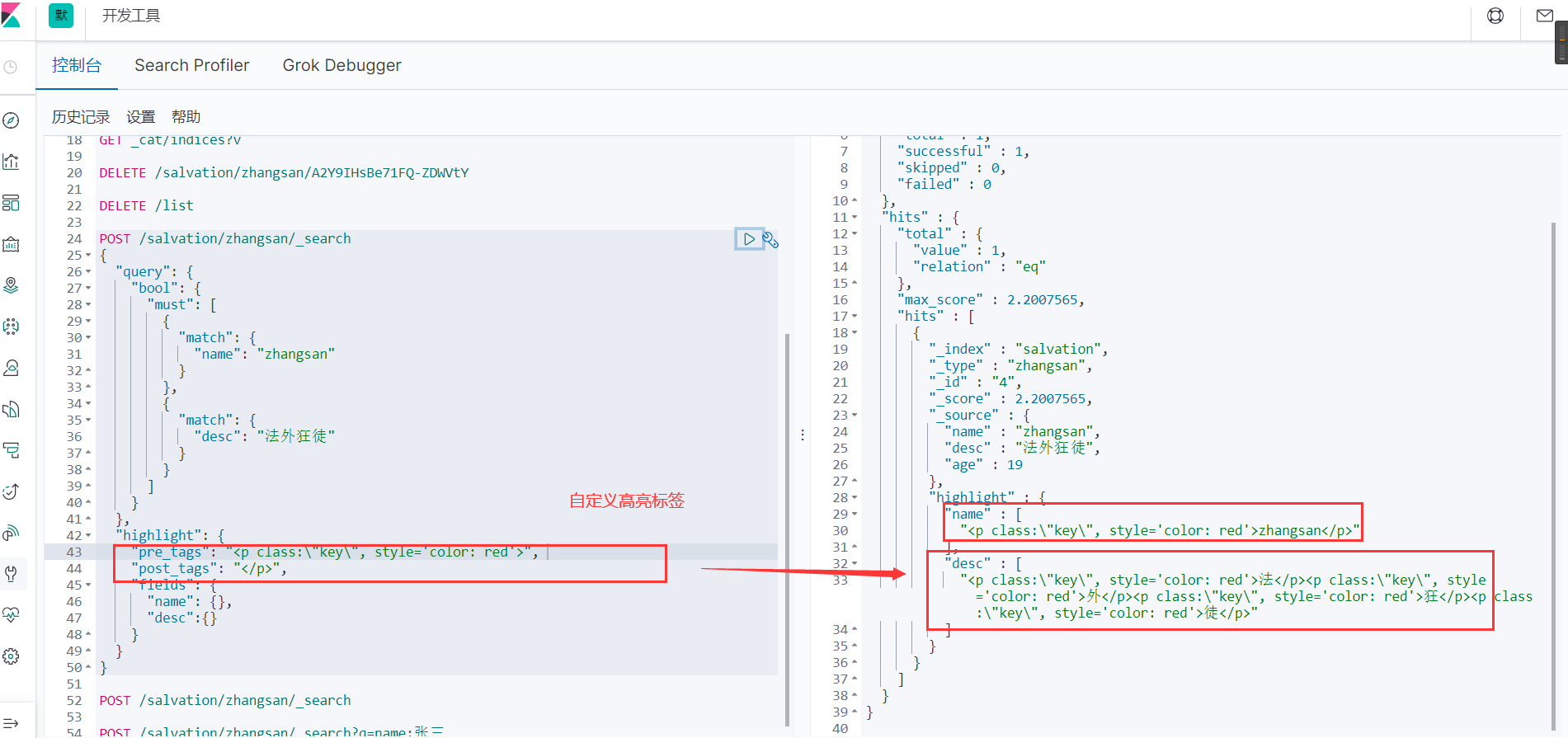The height and width of the screenshot is (738, 1568).
Task: Open the space selector avatar 默
Action: click(x=61, y=16)
